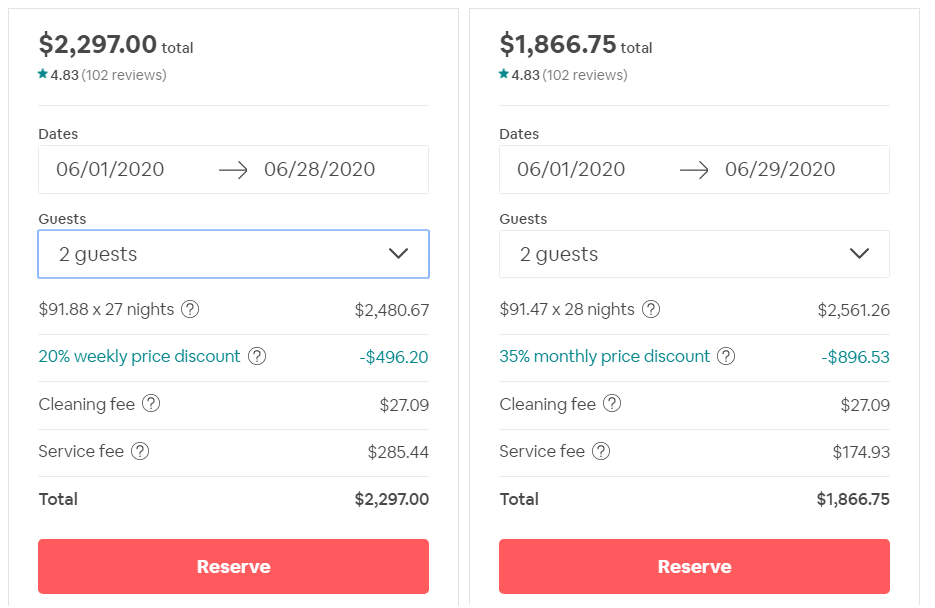The width and height of the screenshot is (935, 608).
Task: Click the 06/29/2020 checkout date field
Action: tap(780, 169)
